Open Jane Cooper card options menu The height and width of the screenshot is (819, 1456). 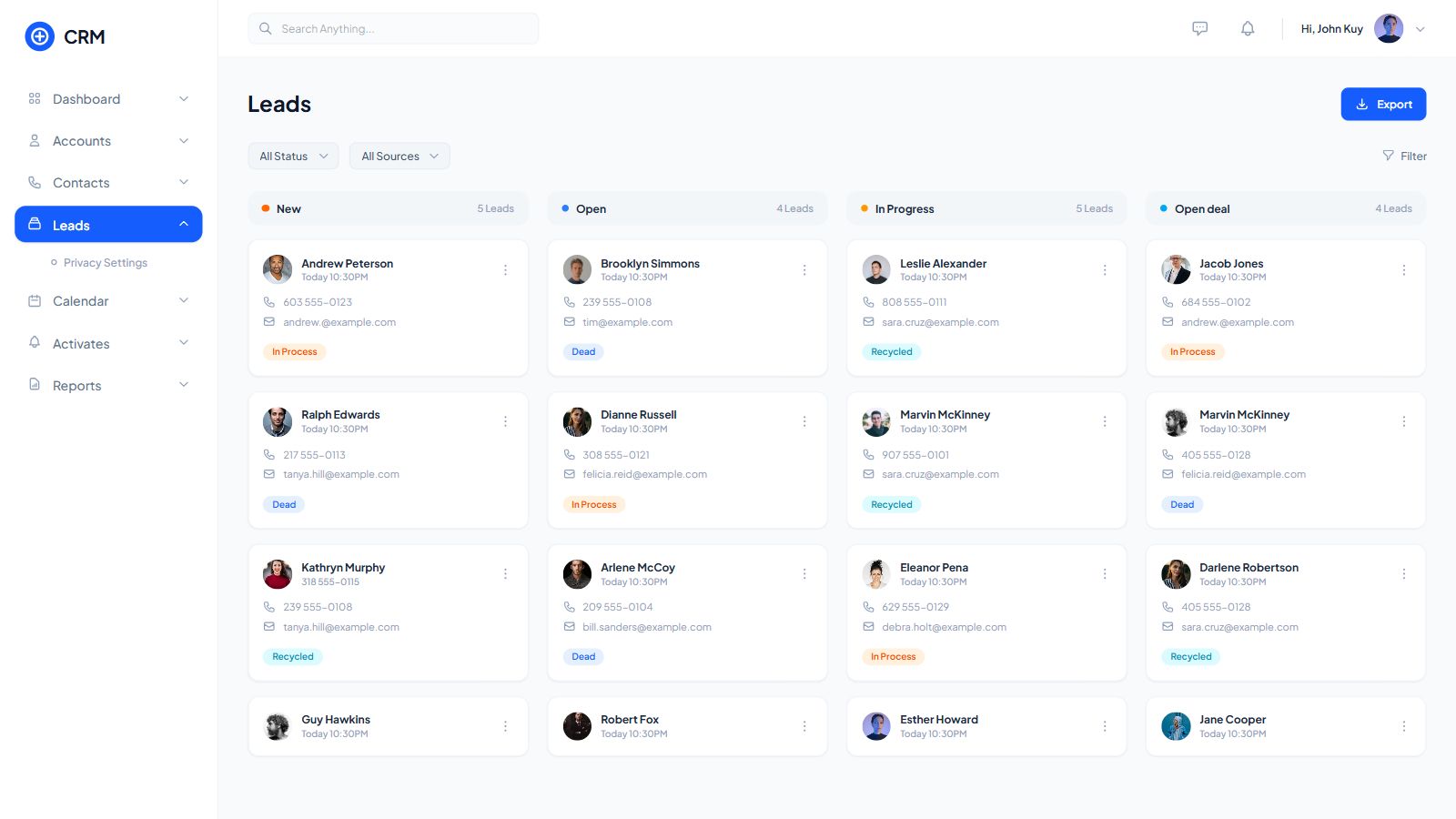(1404, 726)
